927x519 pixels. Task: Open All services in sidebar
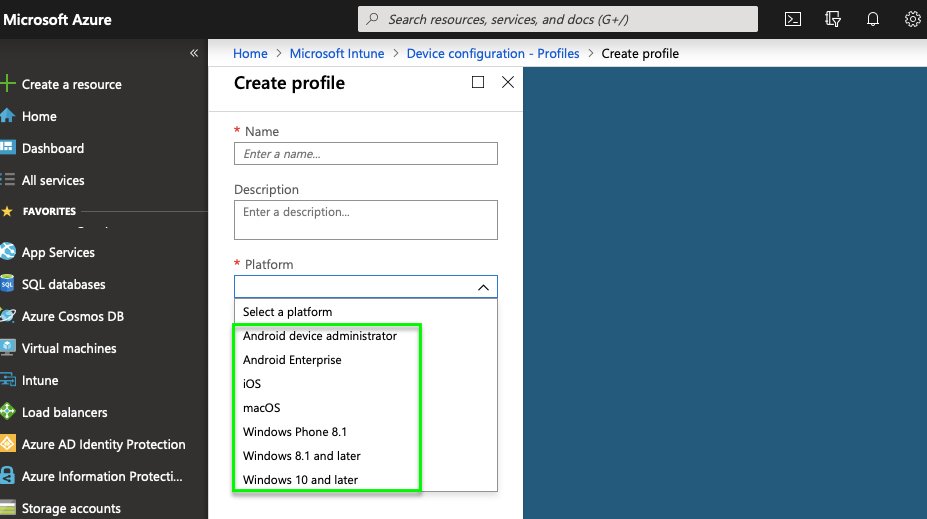53,180
